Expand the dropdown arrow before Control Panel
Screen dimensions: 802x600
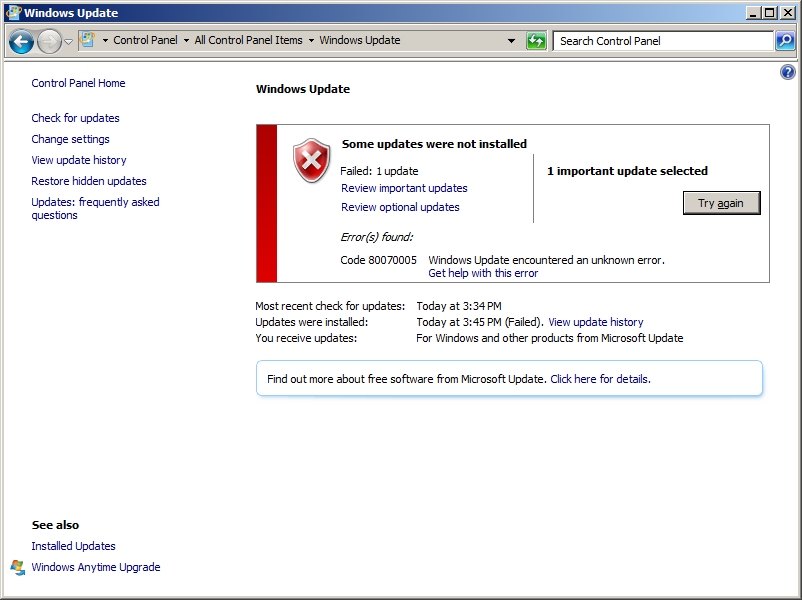coord(105,40)
